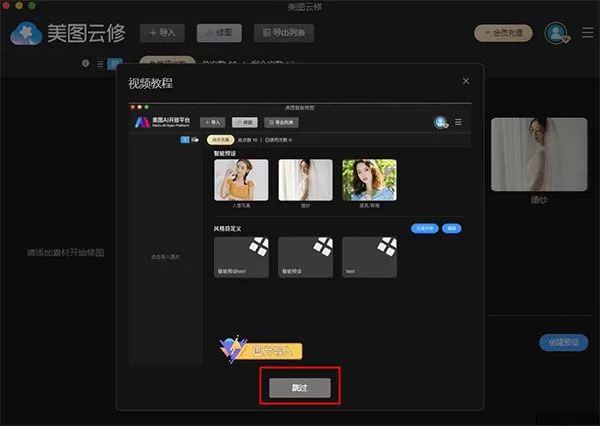Viewport: 600px width, 426px height.
Task: Click the yellow macOS minimize button
Action: tap(19, 5)
